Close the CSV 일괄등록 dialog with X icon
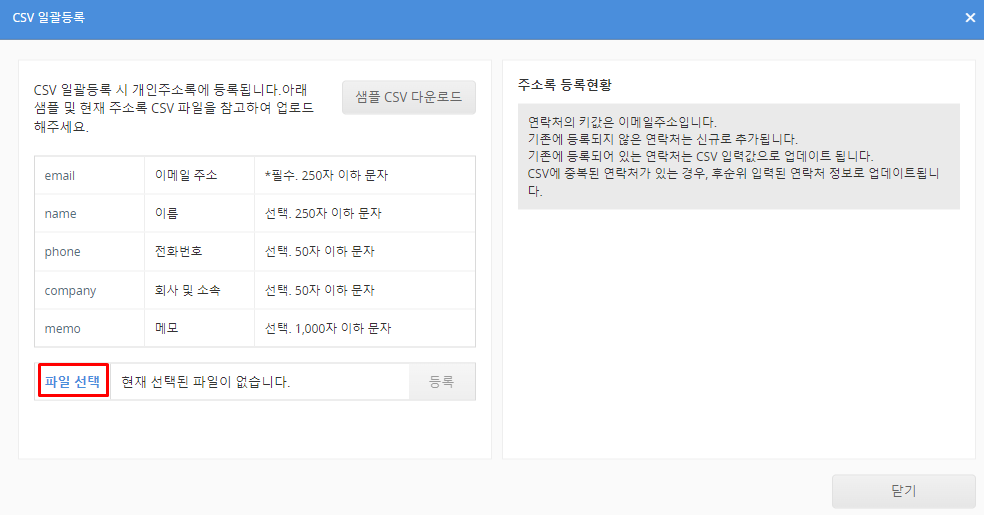The height and width of the screenshot is (515, 984). tap(969, 18)
